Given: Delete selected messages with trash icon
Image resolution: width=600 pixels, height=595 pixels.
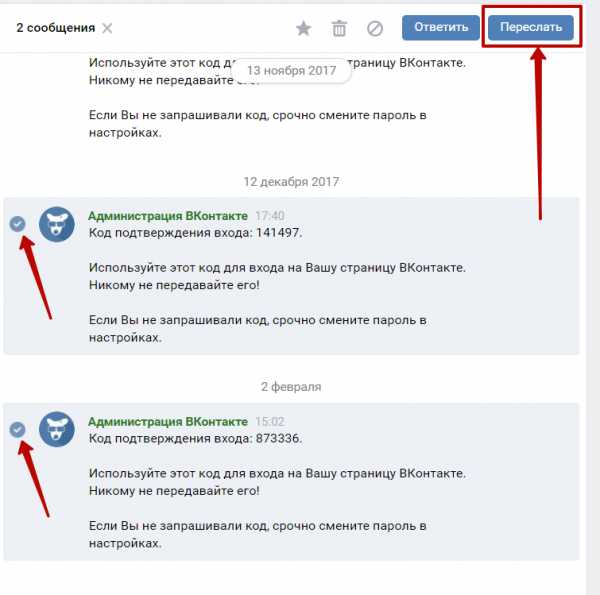Looking at the screenshot, I should pos(339,28).
